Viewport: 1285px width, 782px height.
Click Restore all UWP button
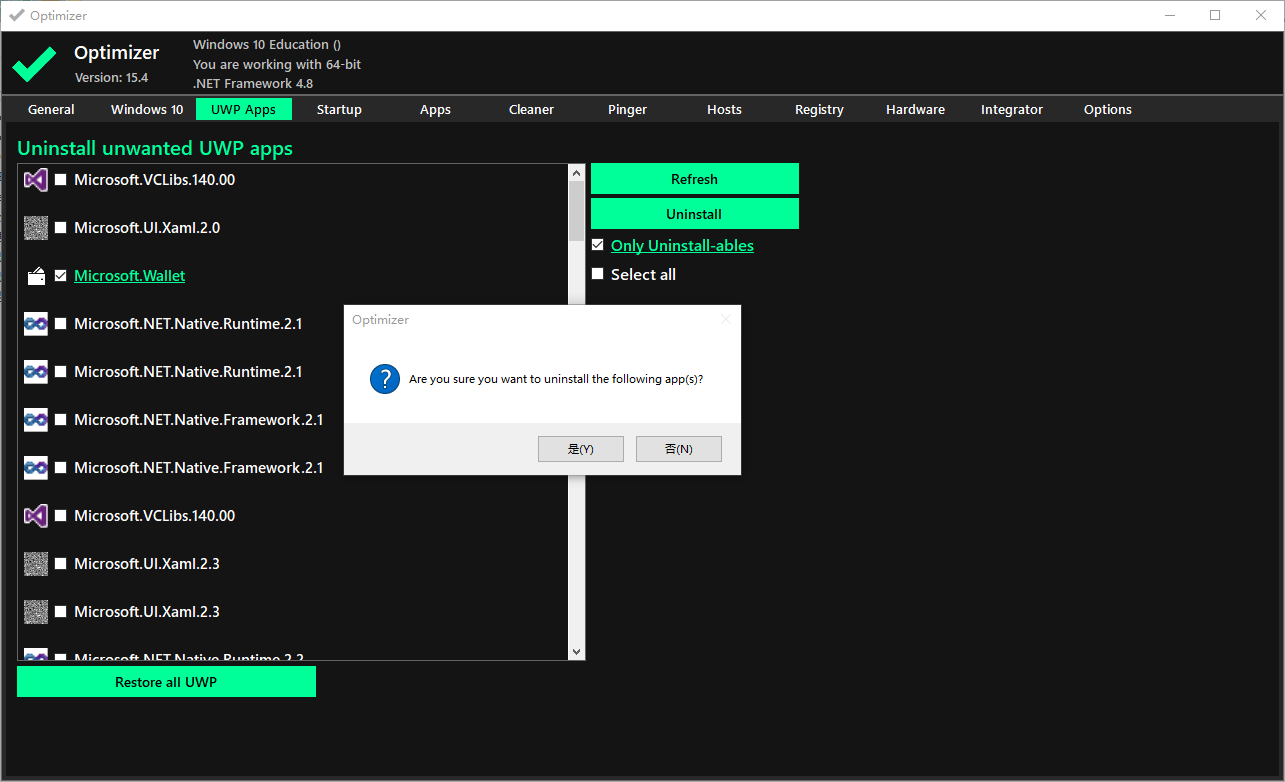[166, 682]
